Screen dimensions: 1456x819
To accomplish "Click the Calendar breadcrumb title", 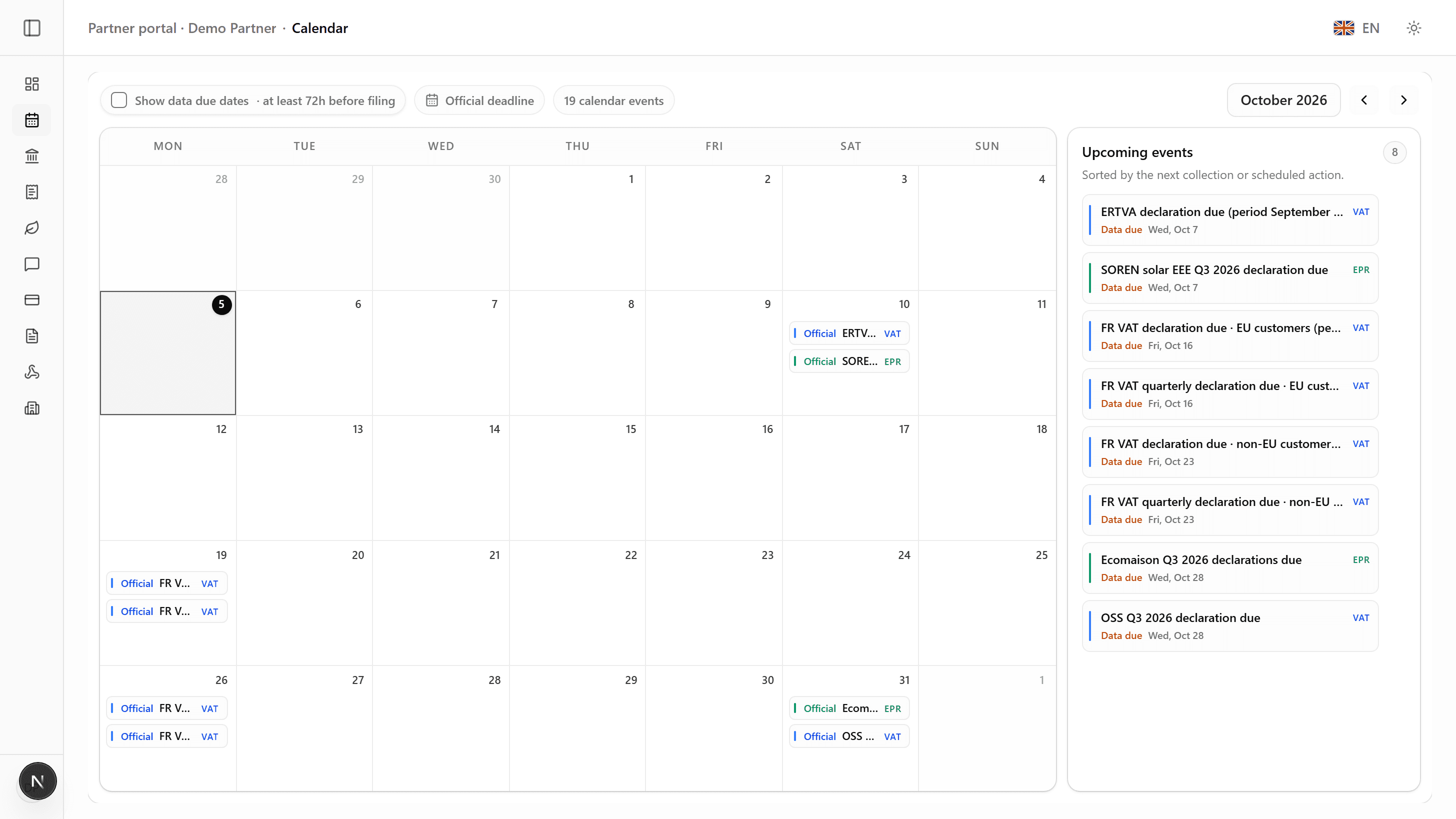I will 319,28.
